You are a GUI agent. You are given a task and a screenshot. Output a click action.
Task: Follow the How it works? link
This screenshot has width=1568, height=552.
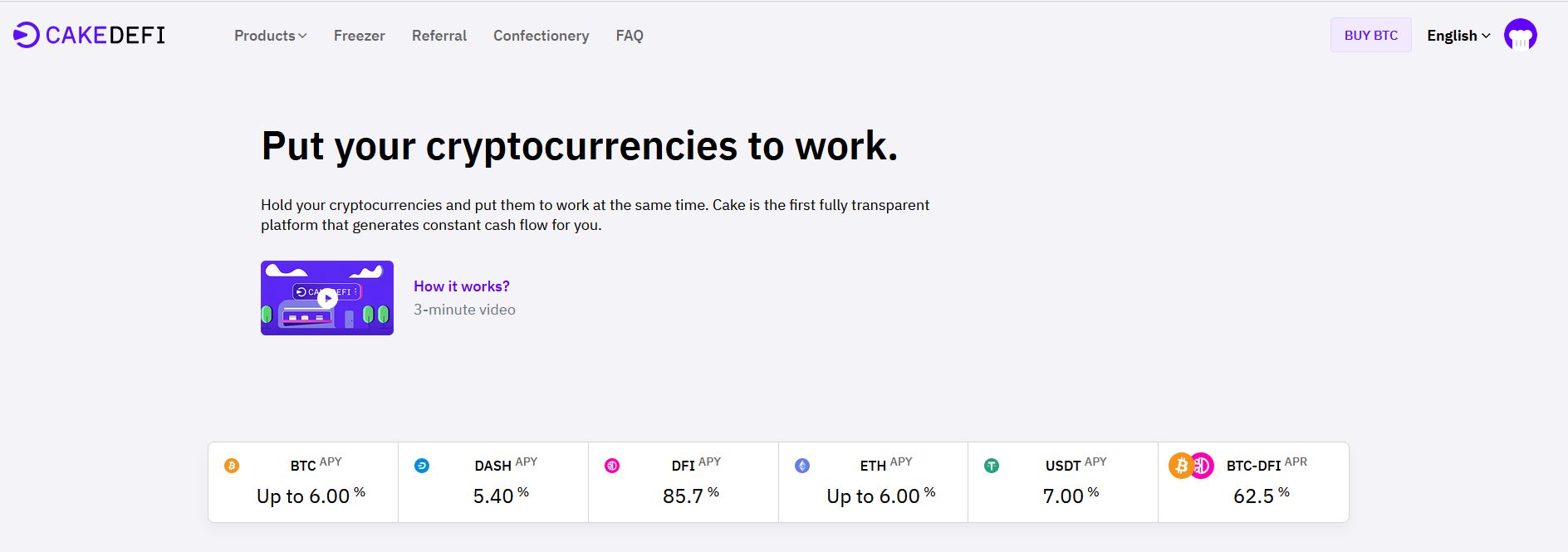(462, 286)
